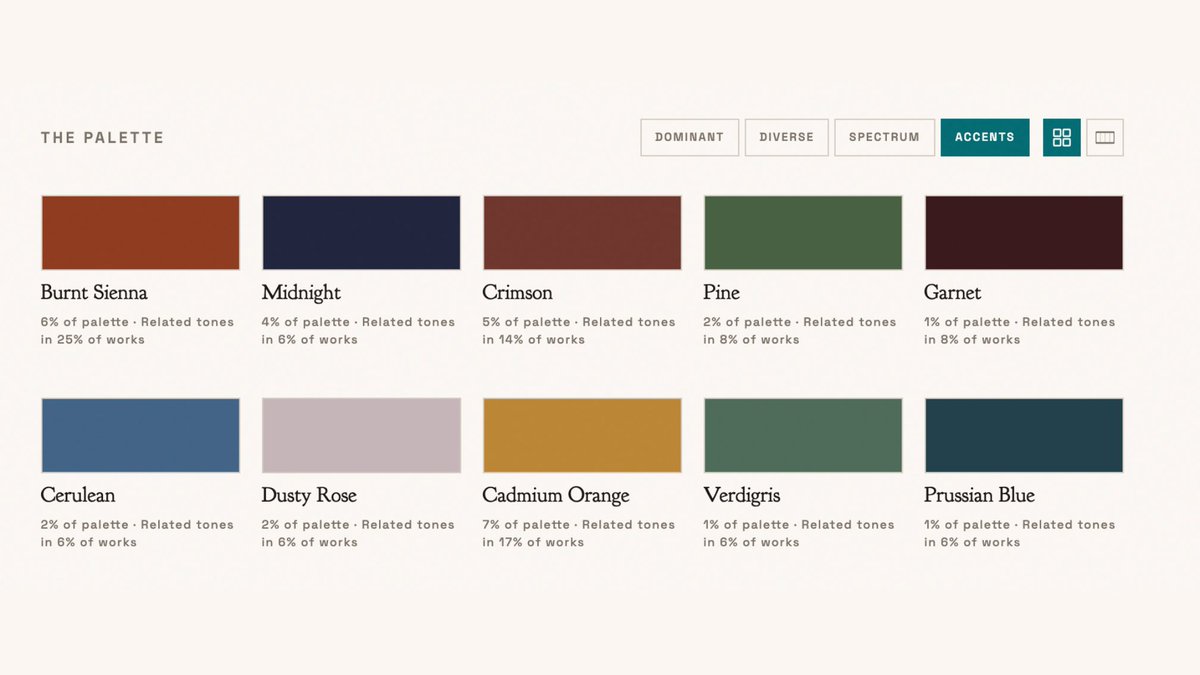Click the Pine color swatch
Screen dimensions: 1200x675
tap(803, 232)
